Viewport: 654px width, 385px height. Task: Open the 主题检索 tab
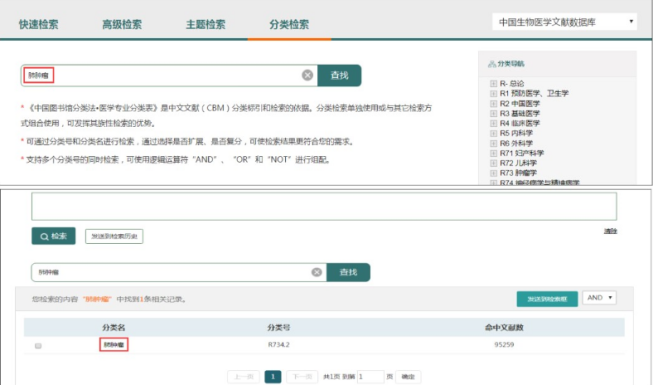pyautogui.click(x=205, y=24)
